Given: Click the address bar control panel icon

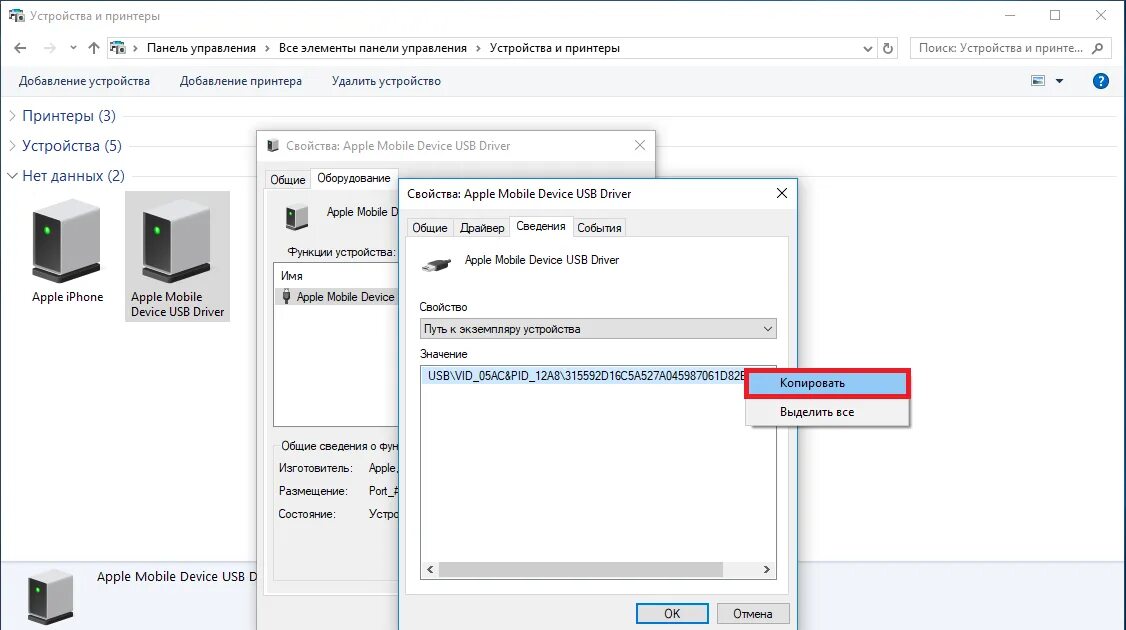Looking at the screenshot, I should tap(118, 48).
